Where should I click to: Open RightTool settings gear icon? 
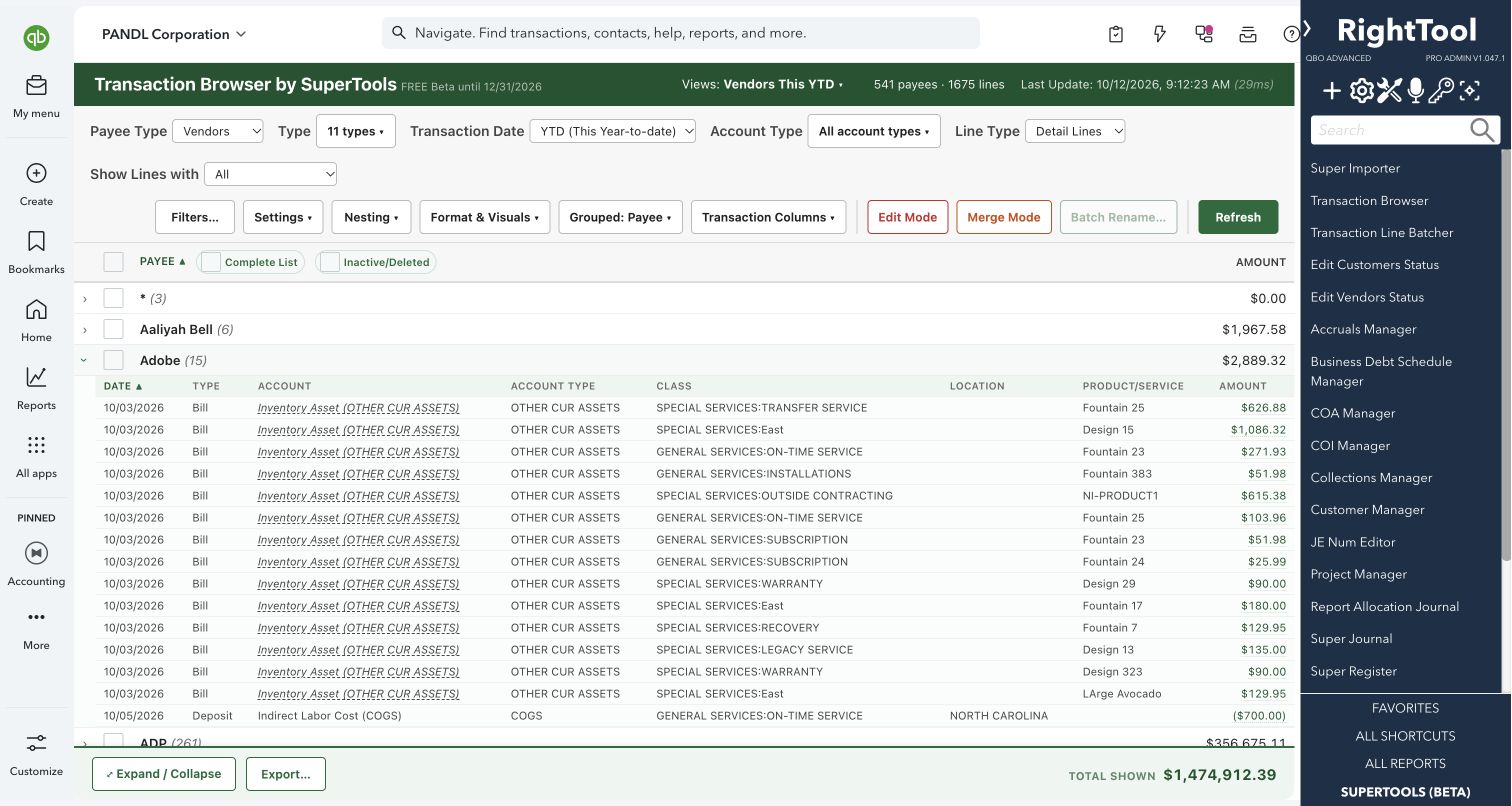pyautogui.click(x=1361, y=92)
